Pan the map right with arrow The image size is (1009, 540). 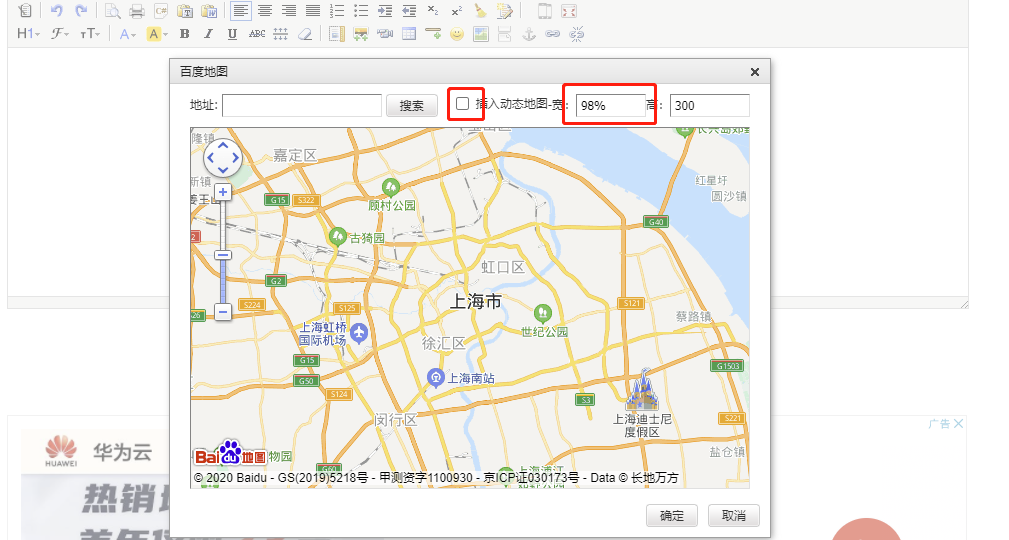[x=235, y=158]
